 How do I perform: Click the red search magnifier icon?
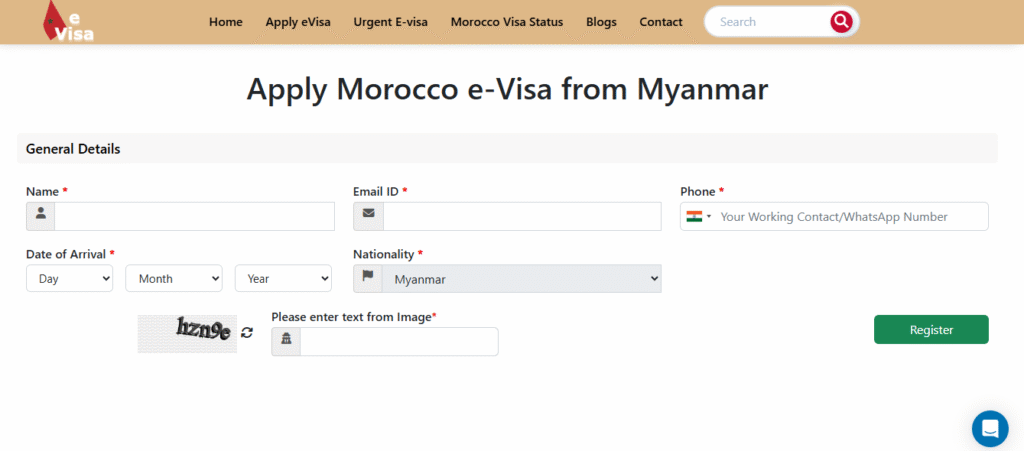[x=841, y=21]
